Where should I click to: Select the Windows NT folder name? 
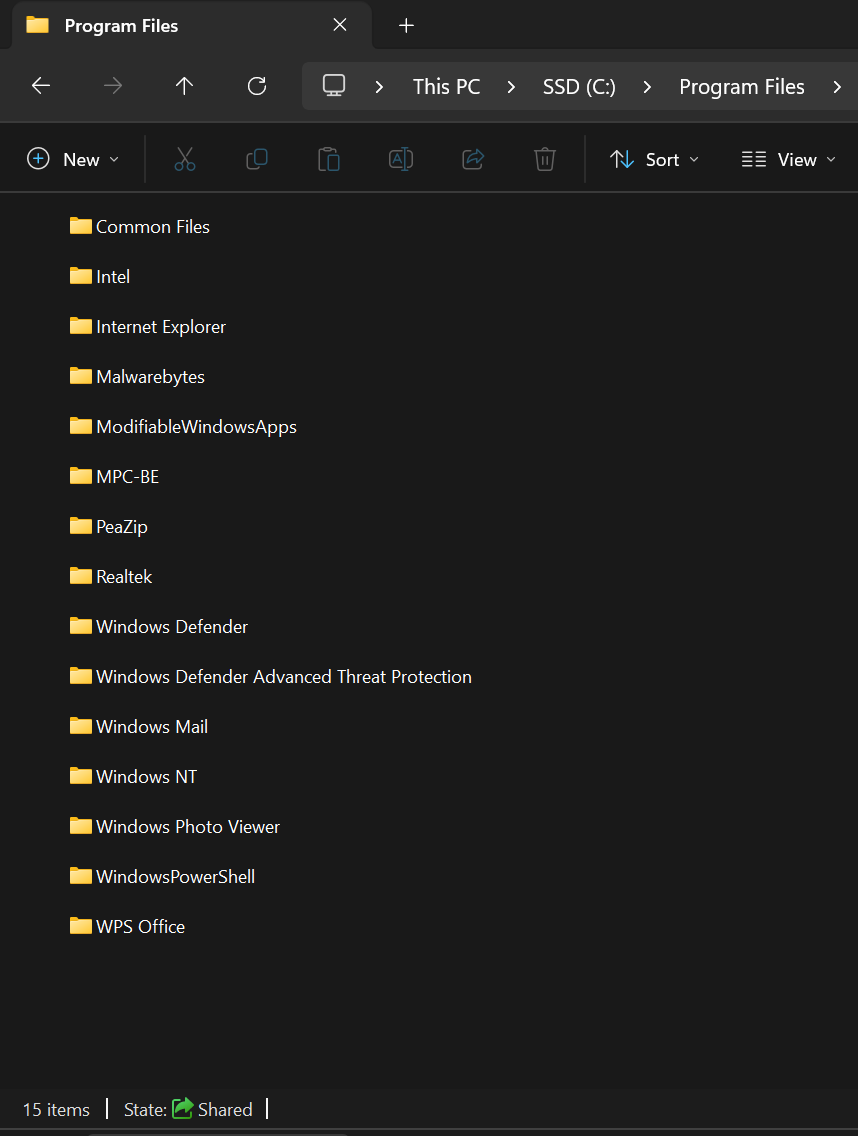click(146, 777)
